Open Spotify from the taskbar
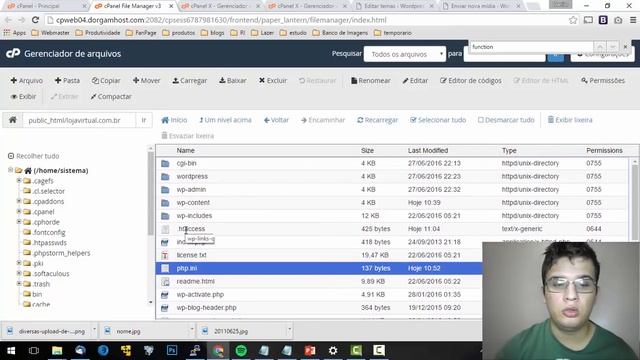The image size is (640, 360). [241, 350]
